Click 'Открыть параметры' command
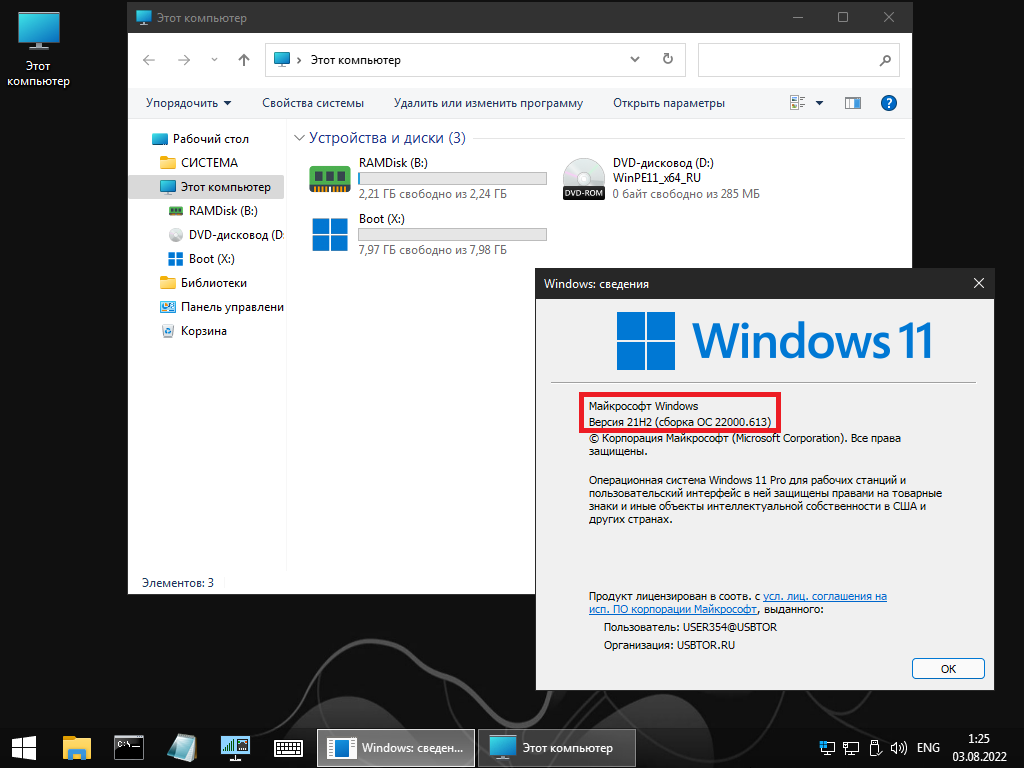 point(669,103)
